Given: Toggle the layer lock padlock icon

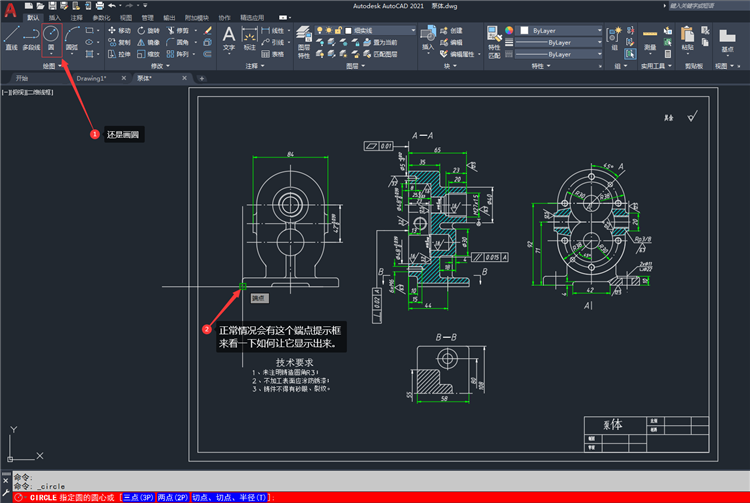Looking at the screenshot, I should click(x=338, y=30).
